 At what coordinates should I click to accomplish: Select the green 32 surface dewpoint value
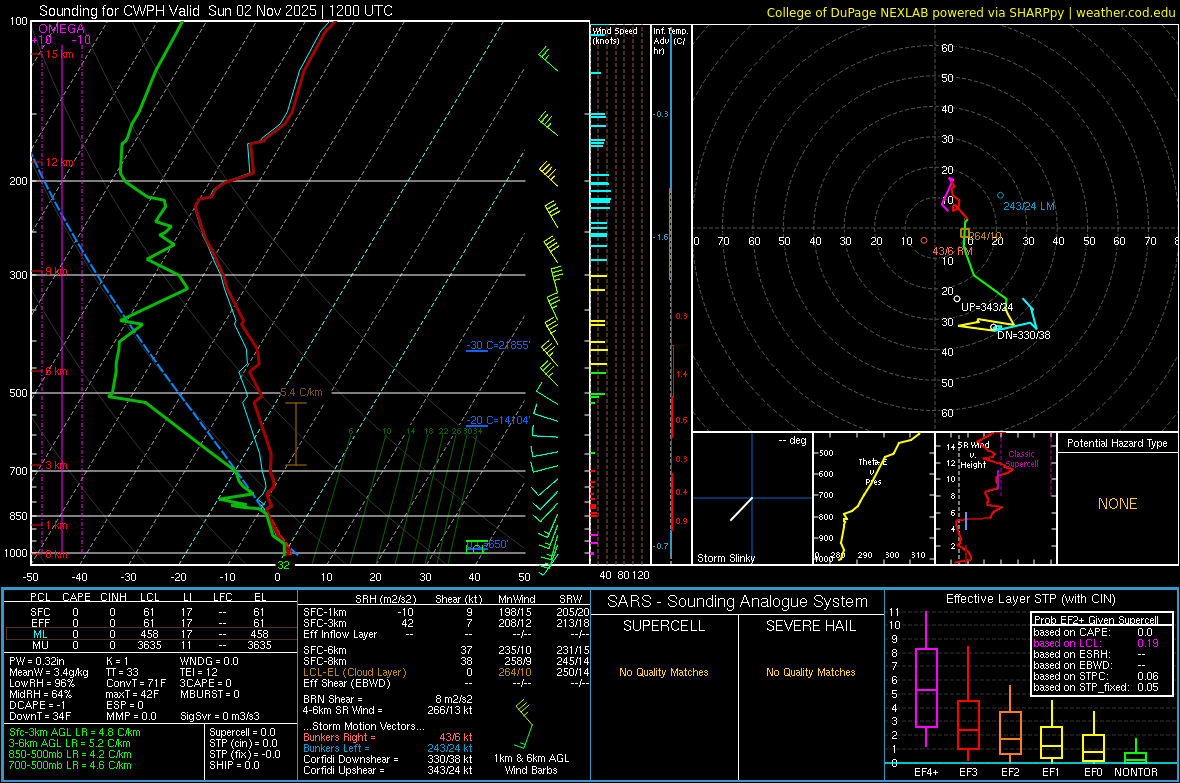[x=283, y=565]
